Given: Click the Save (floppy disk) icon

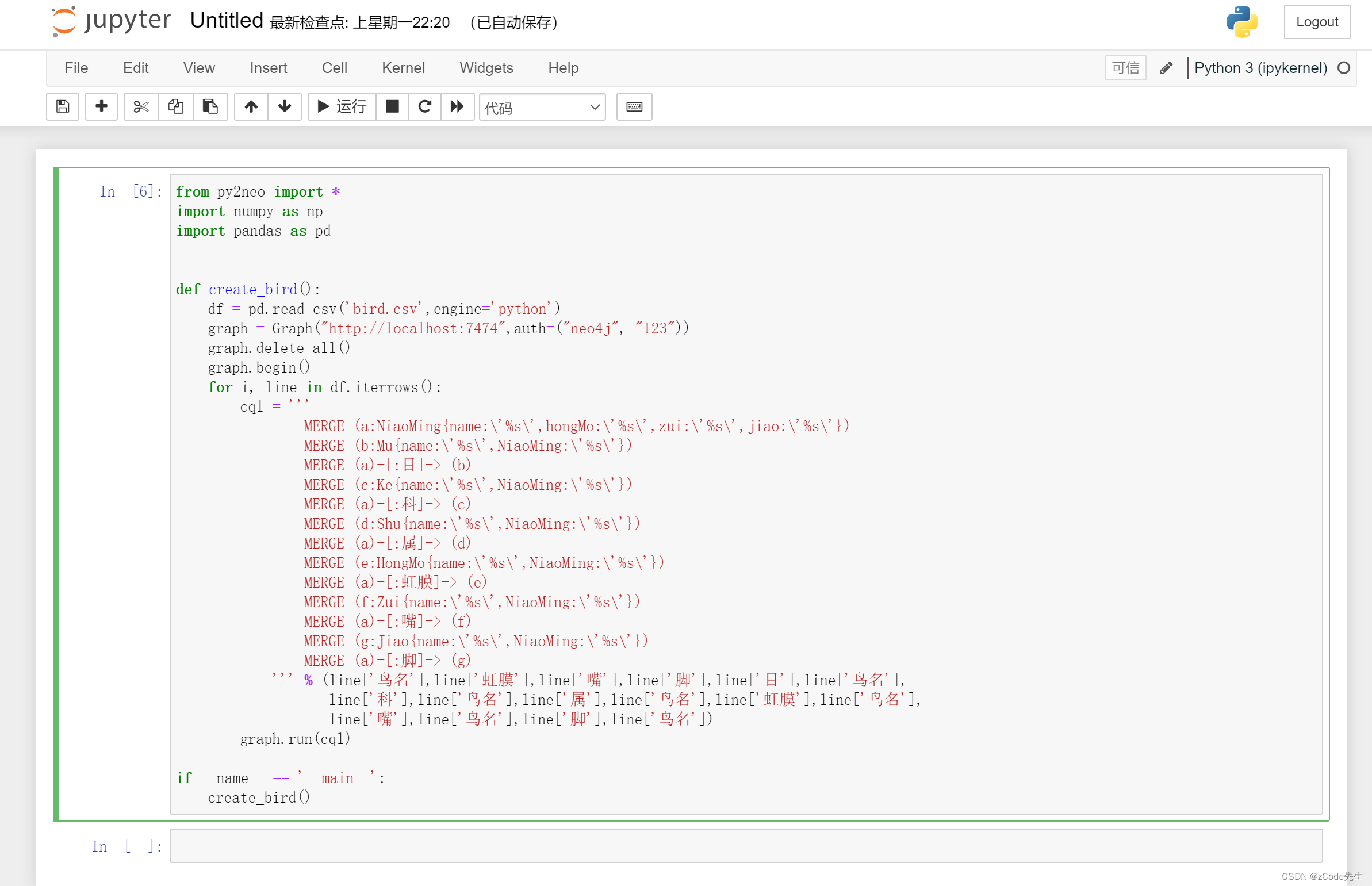Looking at the screenshot, I should pyautogui.click(x=62, y=106).
